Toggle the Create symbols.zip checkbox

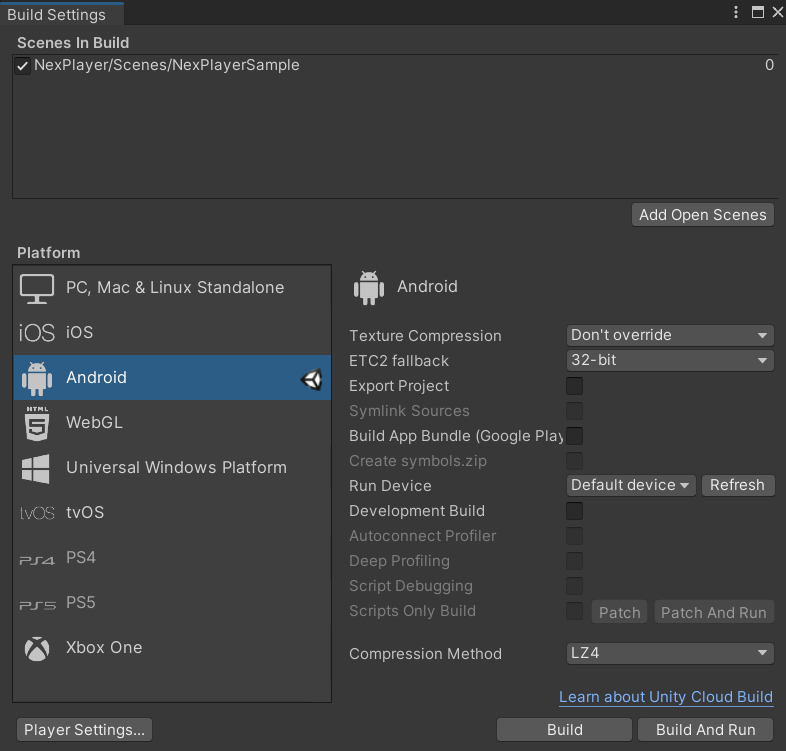pos(574,461)
